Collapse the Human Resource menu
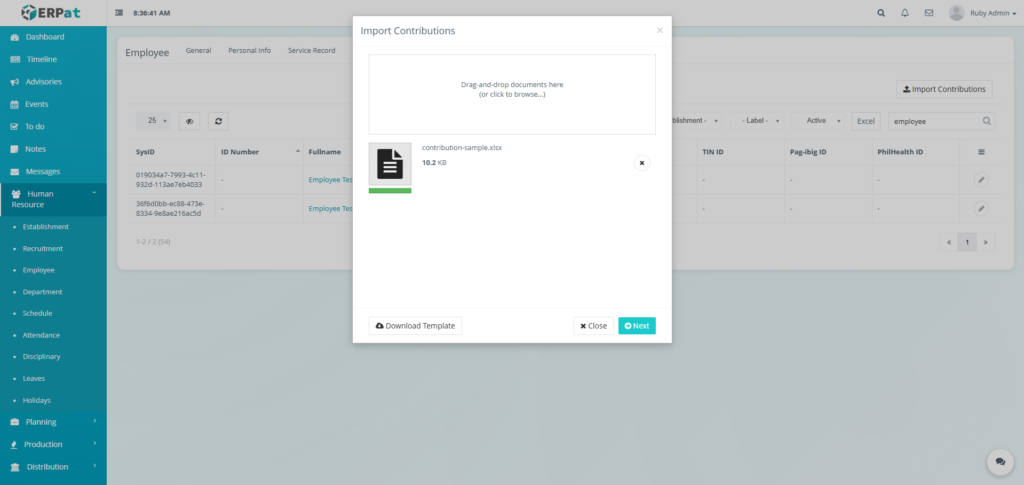The image size is (1024, 485). coord(53,199)
